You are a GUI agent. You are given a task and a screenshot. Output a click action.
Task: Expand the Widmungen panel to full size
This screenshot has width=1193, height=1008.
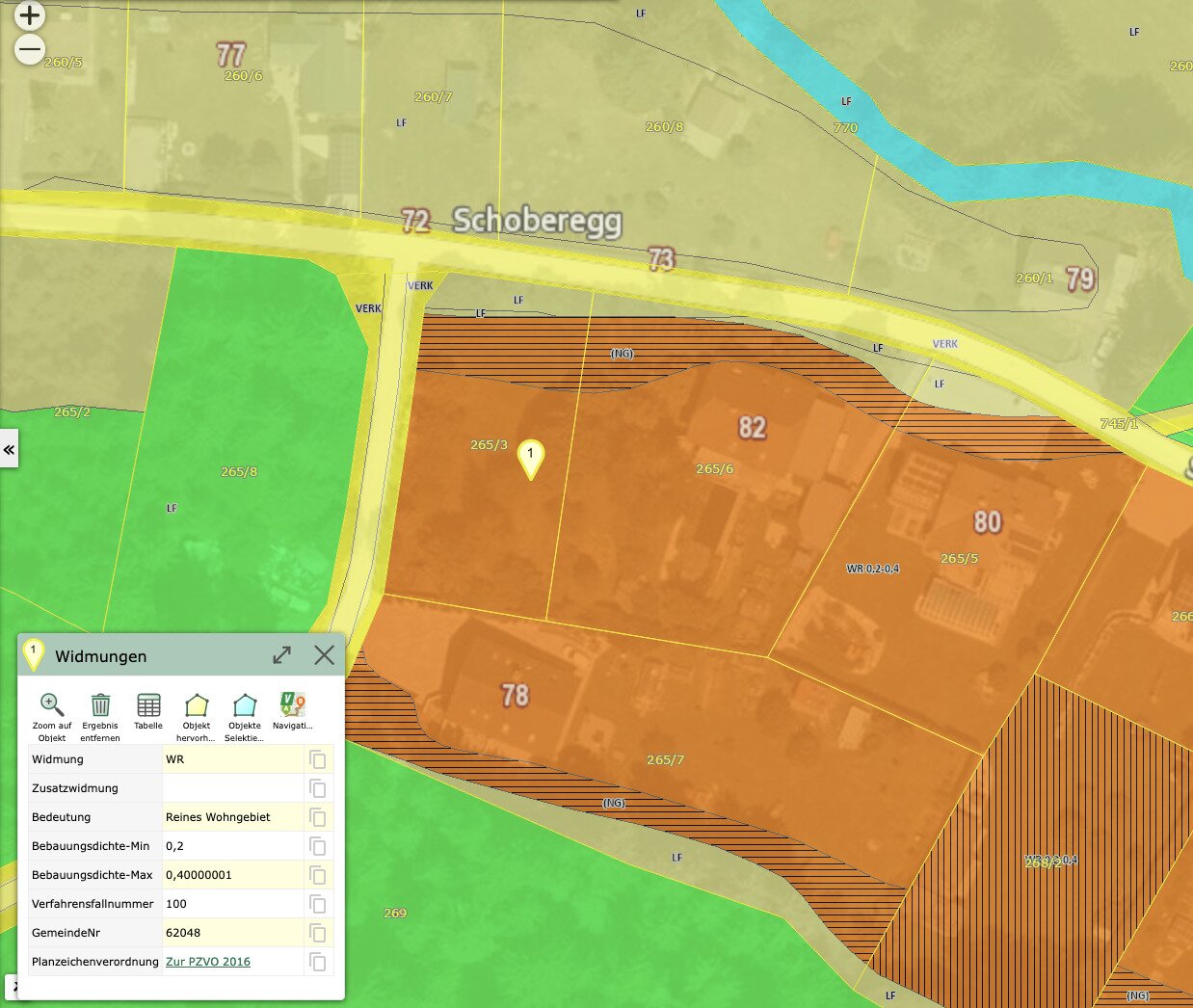pyautogui.click(x=282, y=655)
